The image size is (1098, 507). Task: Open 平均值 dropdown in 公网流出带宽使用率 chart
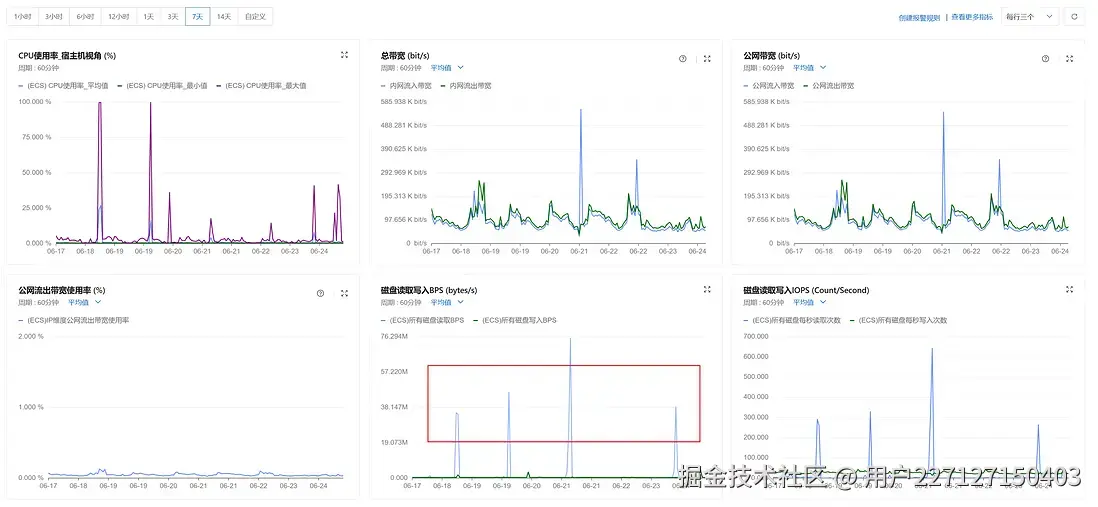pos(85,303)
